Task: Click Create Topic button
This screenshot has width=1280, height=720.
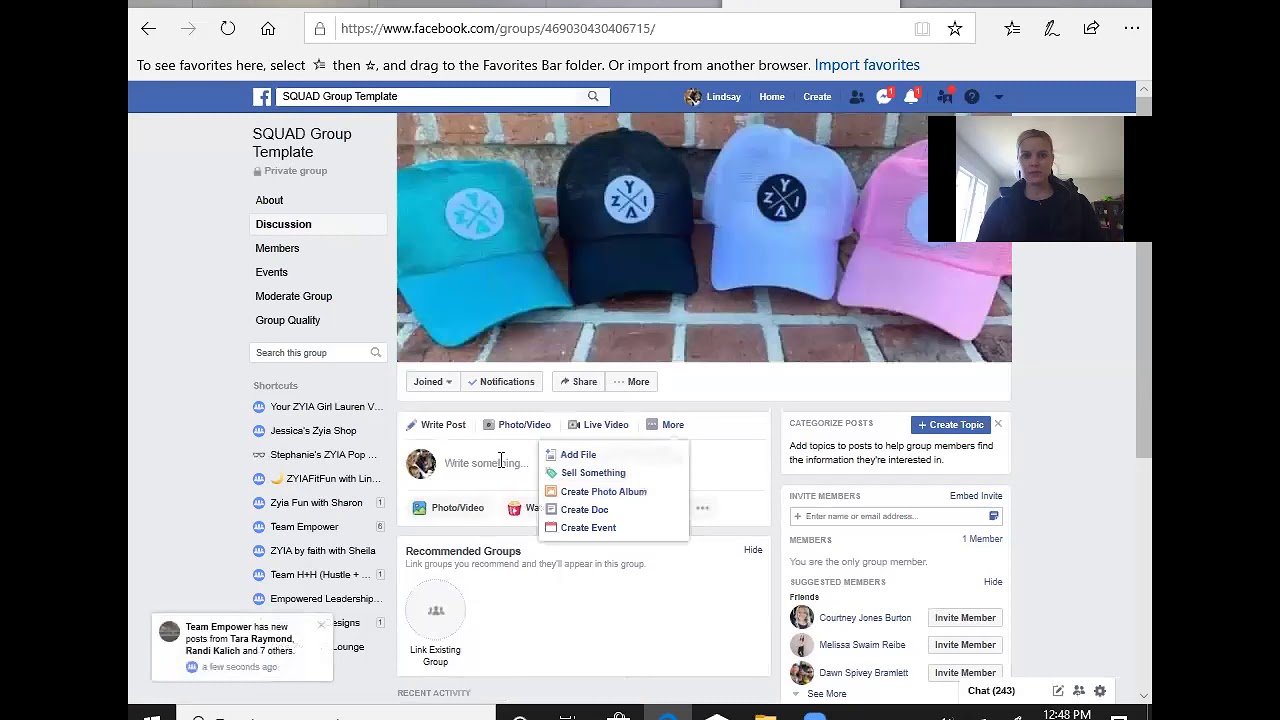Action: [x=951, y=425]
